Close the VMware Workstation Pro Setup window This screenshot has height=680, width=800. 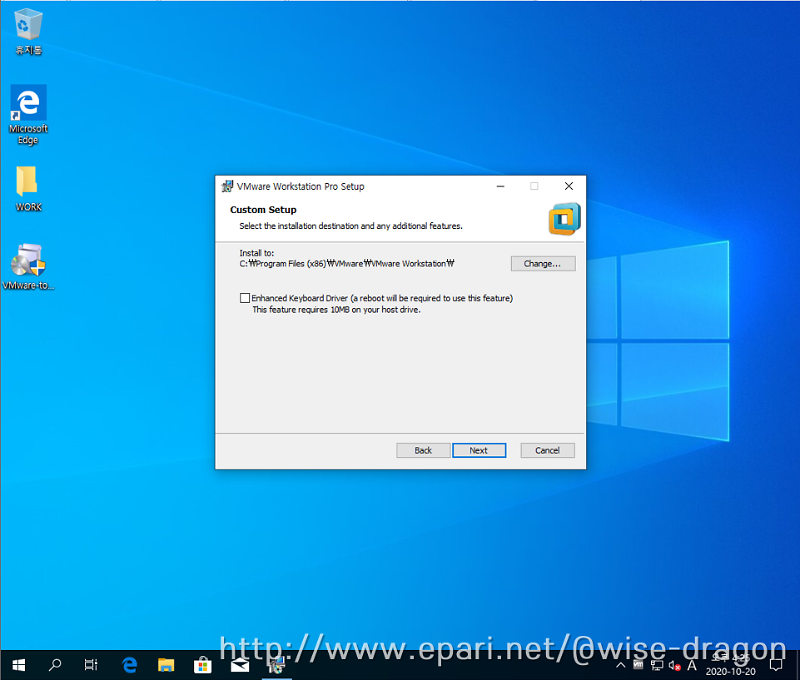(x=569, y=186)
